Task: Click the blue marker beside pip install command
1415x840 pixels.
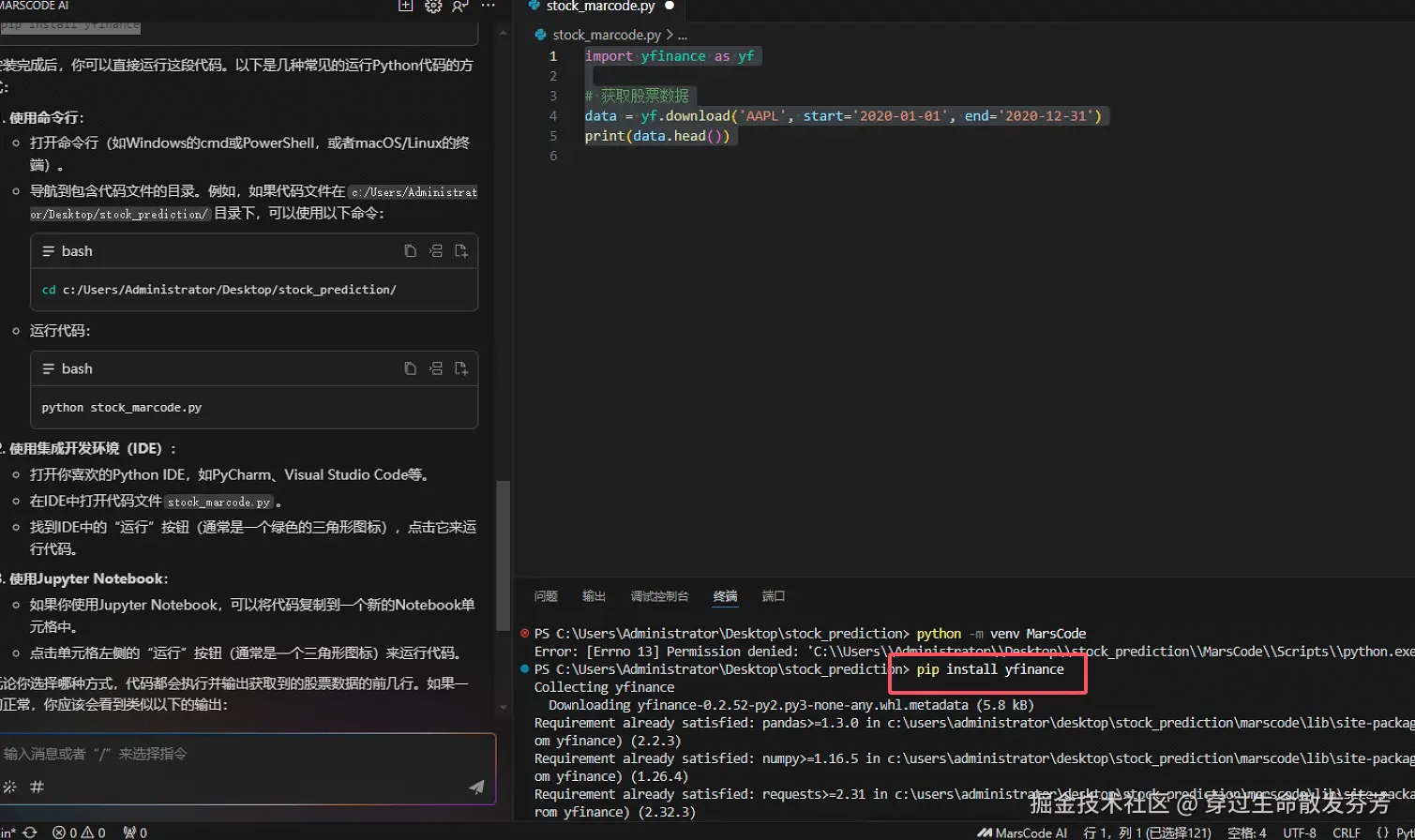Action: (x=525, y=669)
